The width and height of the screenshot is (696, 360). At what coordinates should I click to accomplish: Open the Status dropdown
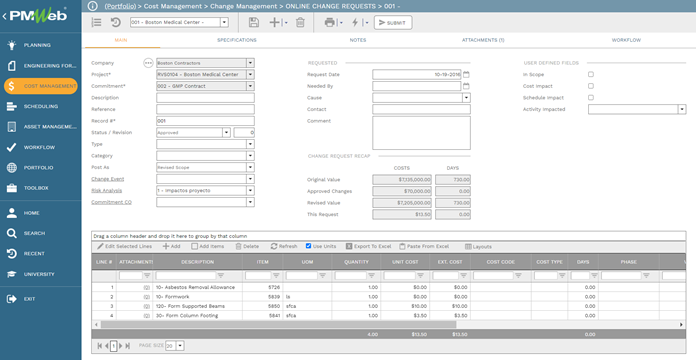tap(226, 132)
